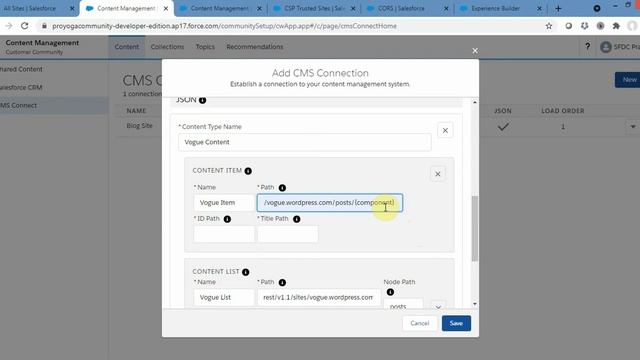Click the Vogue List name field

224,298
